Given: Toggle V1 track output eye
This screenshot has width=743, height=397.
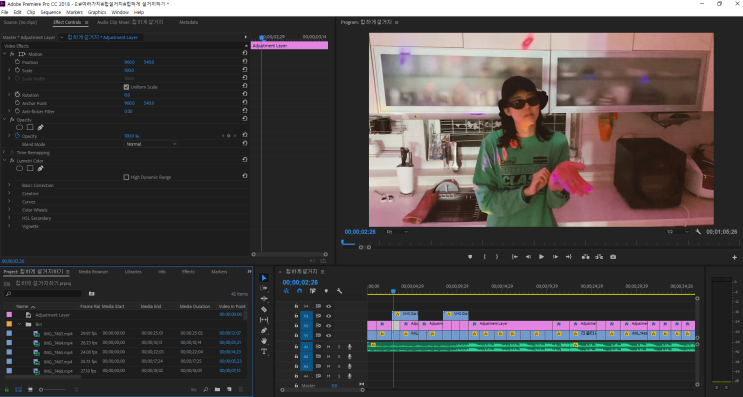Looking at the screenshot, I should (328, 335).
